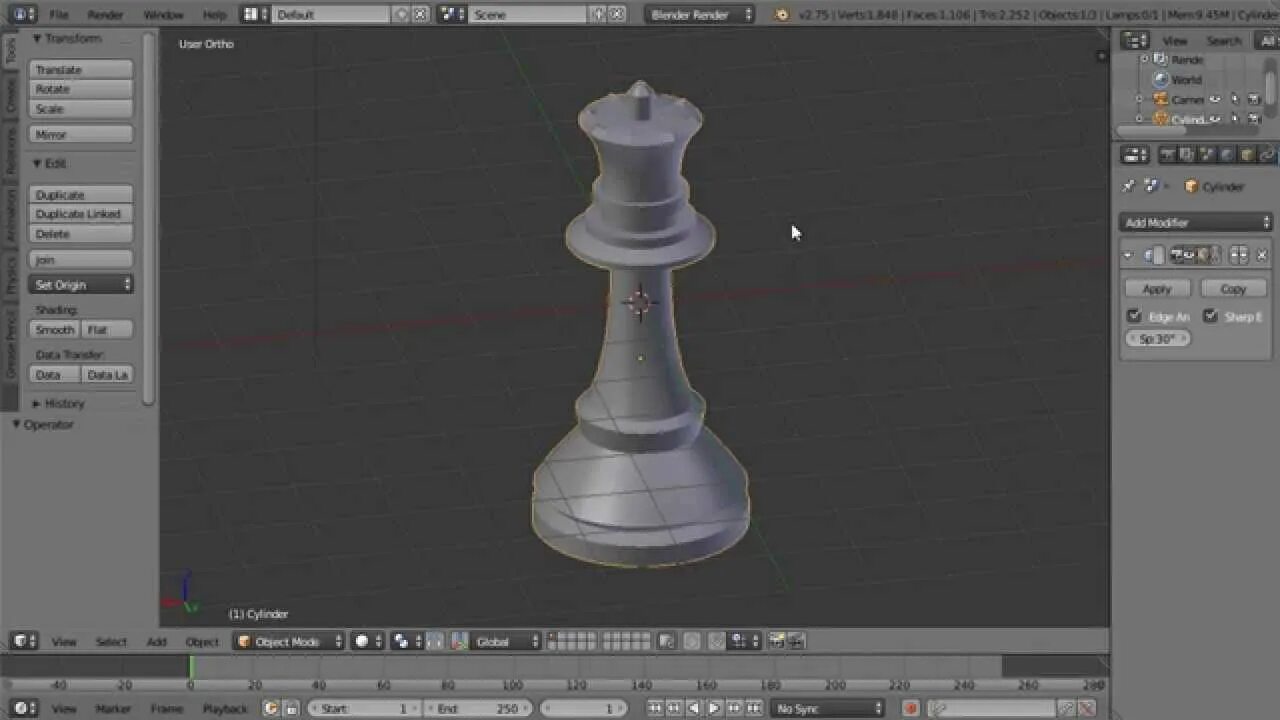This screenshot has height=720, width=1280.
Task: Open the Help menu
Action: pos(214,14)
